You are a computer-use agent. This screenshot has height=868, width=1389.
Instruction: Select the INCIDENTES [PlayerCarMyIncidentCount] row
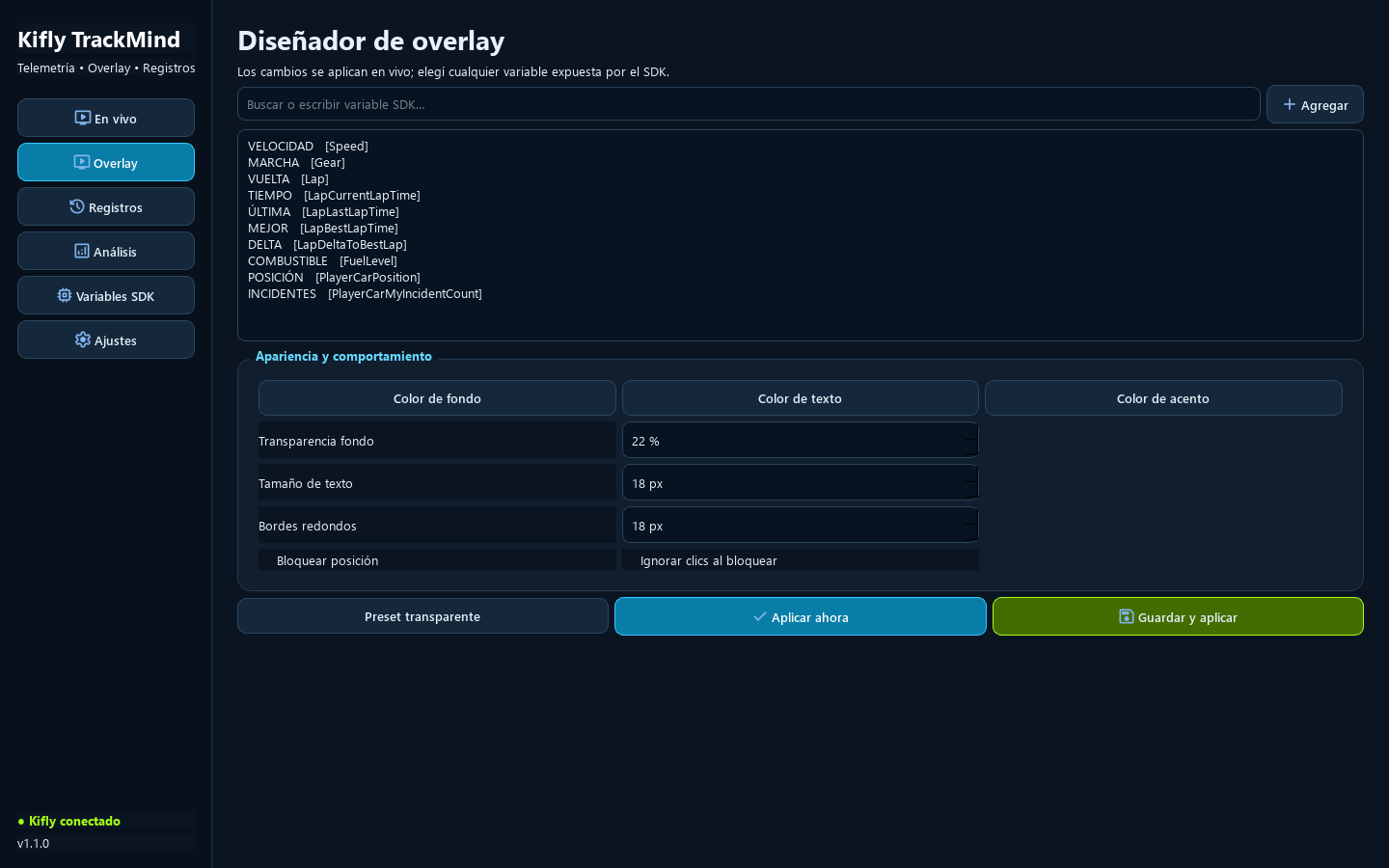[800, 294]
